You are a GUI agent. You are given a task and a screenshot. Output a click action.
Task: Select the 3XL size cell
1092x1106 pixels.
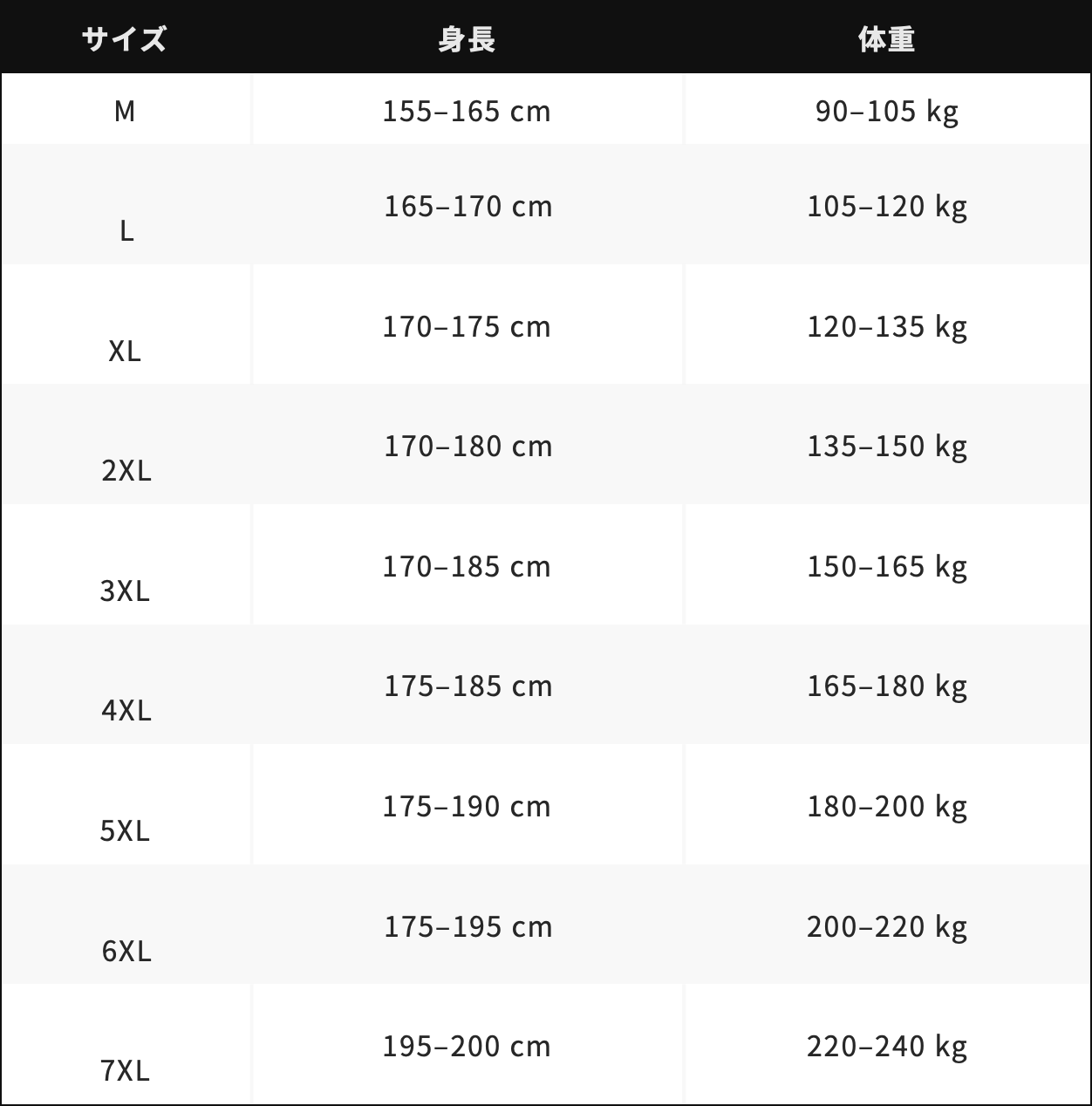(125, 591)
